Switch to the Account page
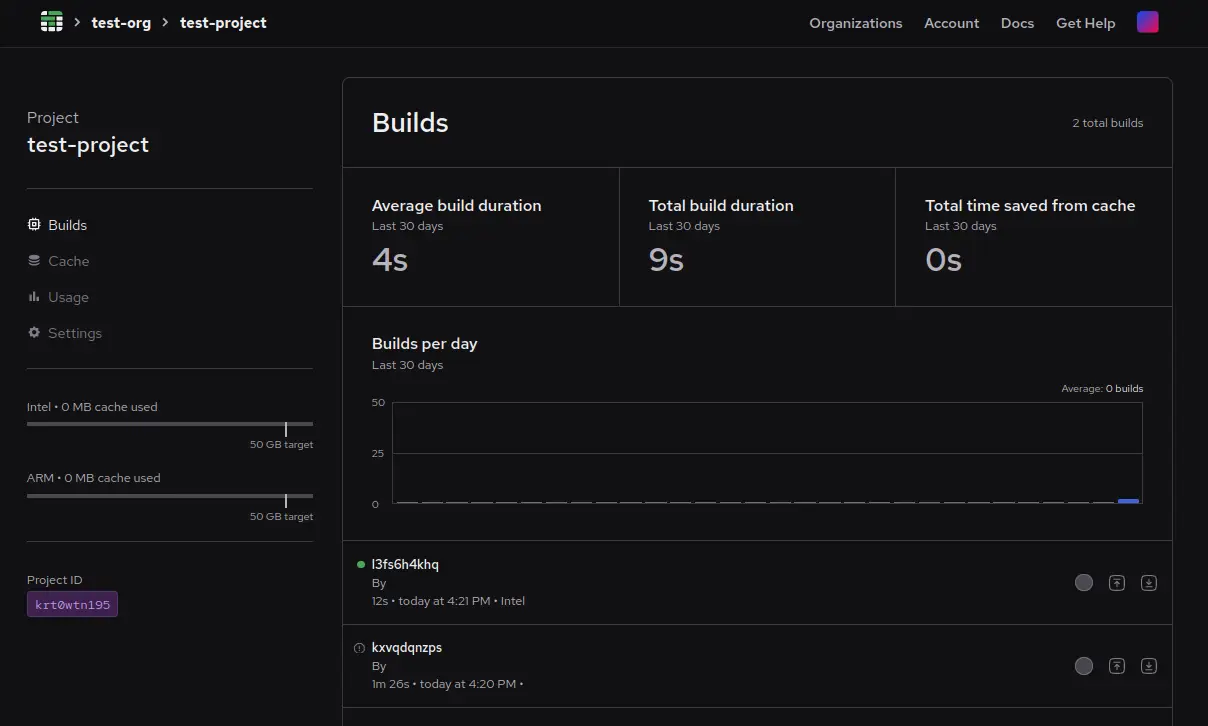This screenshot has width=1208, height=726. coord(951,23)
